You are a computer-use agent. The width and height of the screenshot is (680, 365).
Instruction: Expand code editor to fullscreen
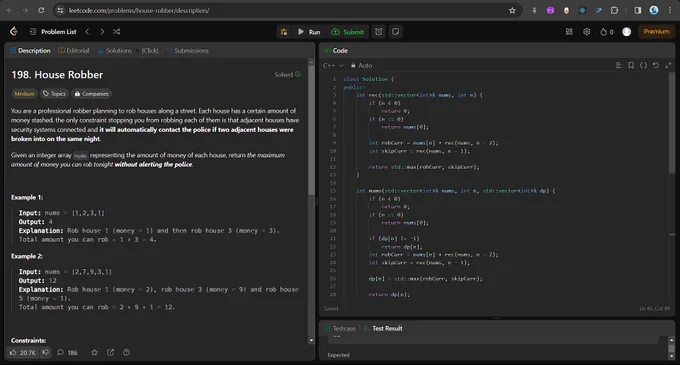[x=668, y=65]
